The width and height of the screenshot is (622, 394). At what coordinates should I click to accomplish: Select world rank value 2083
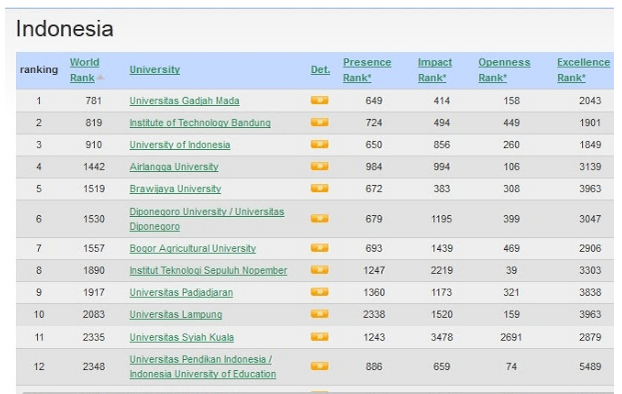(94, 315)
